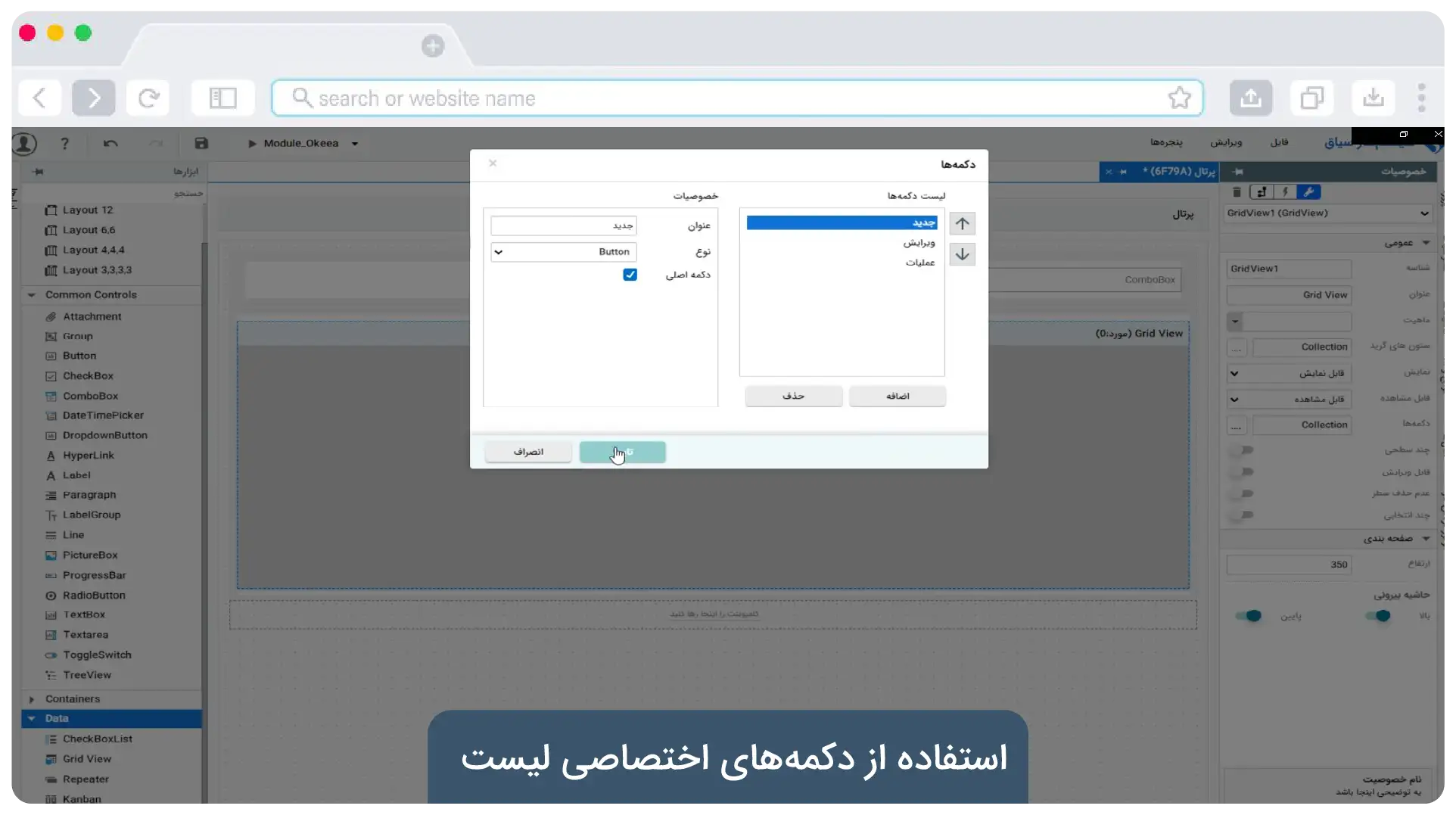This screenshot has height=815, width=1456.
Task: Switch to events lightning bolt icon
Action: (1284, 192)
